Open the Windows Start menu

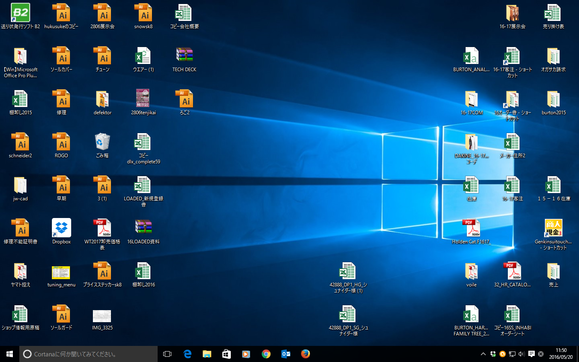point(10,354)
